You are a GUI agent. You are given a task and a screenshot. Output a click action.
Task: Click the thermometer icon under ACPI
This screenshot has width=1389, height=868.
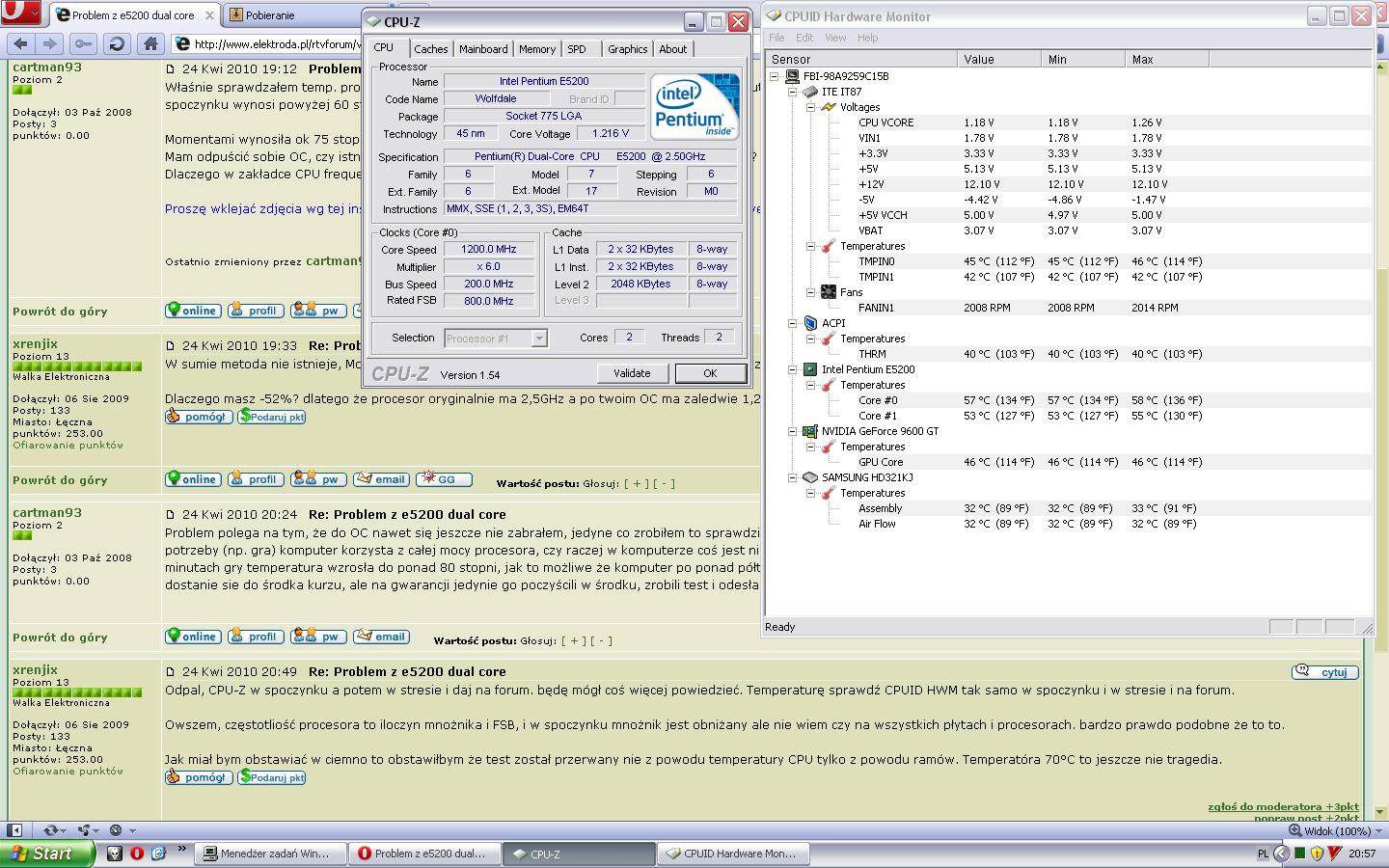tap(829, 339)
